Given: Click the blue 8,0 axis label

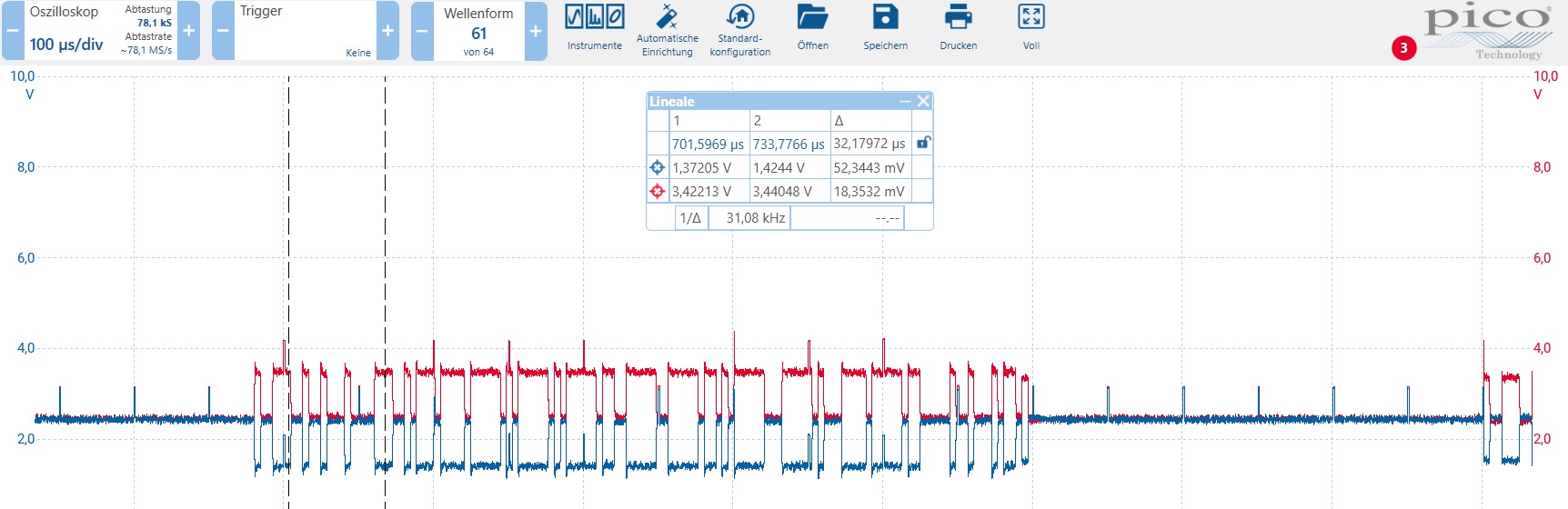Looking at the screenshot, I should pyautogui.click(x=25, y=167).
